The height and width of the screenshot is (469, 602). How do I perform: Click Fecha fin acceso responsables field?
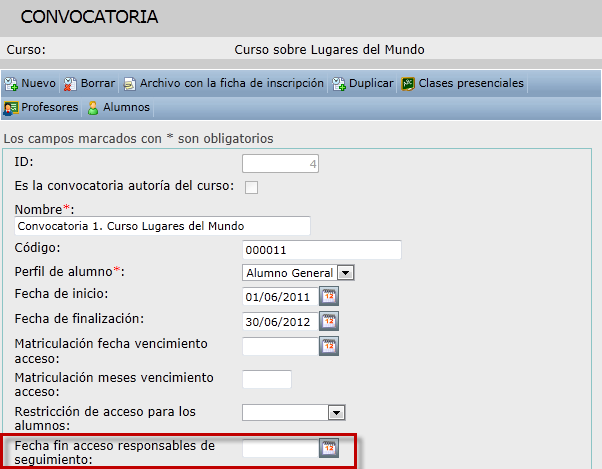tap(280, 448)
